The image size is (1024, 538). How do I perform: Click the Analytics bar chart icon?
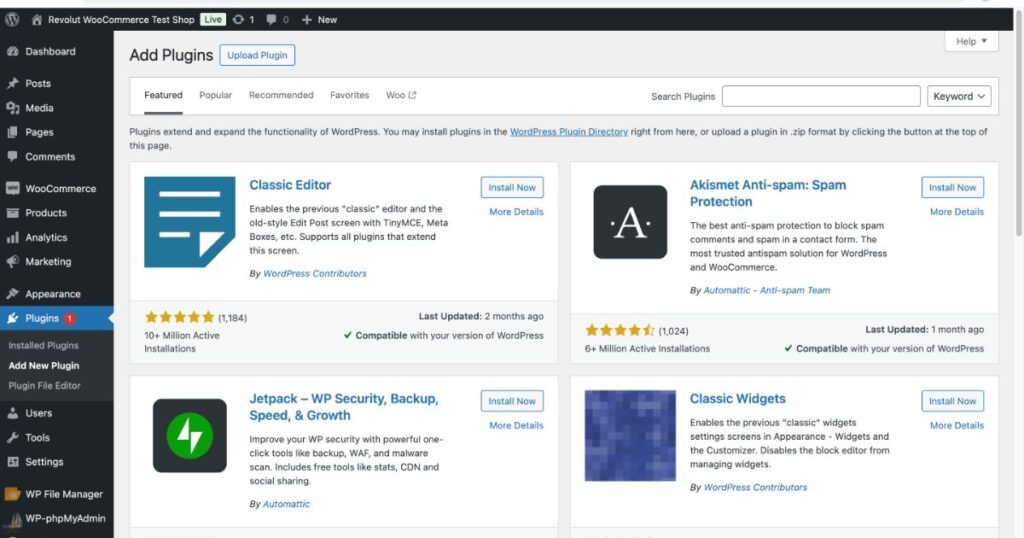pos(12,237)
